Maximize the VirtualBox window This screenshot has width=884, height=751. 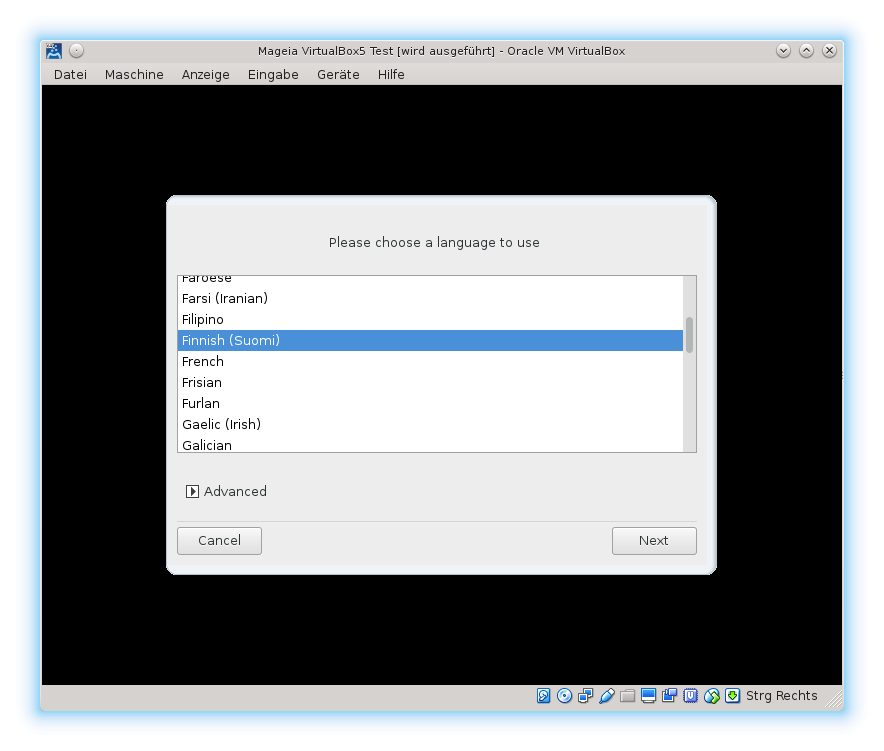[x=806, y=51]
